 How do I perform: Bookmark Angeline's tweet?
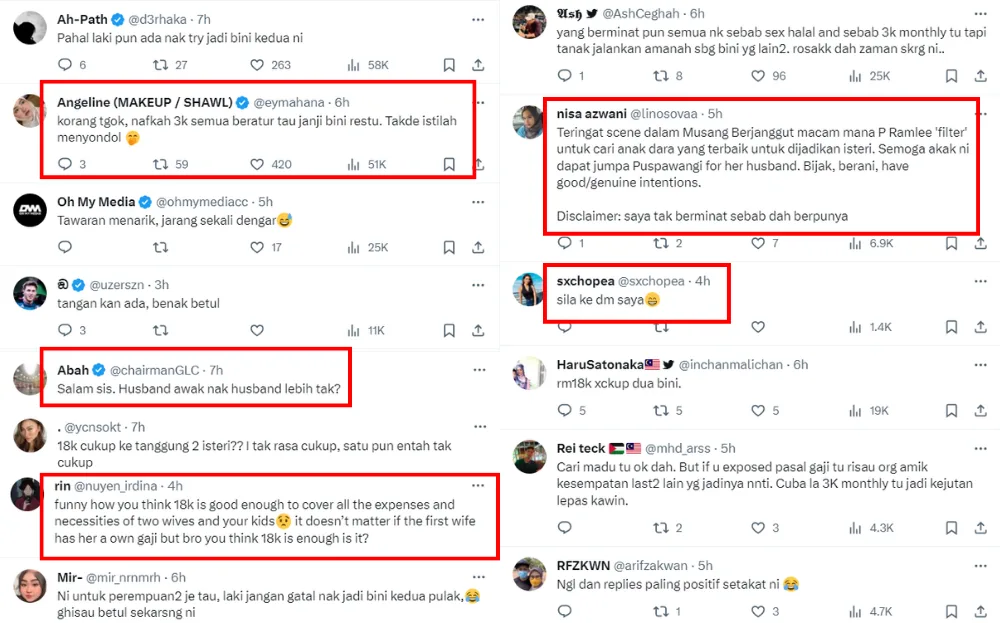click(449, 164)
